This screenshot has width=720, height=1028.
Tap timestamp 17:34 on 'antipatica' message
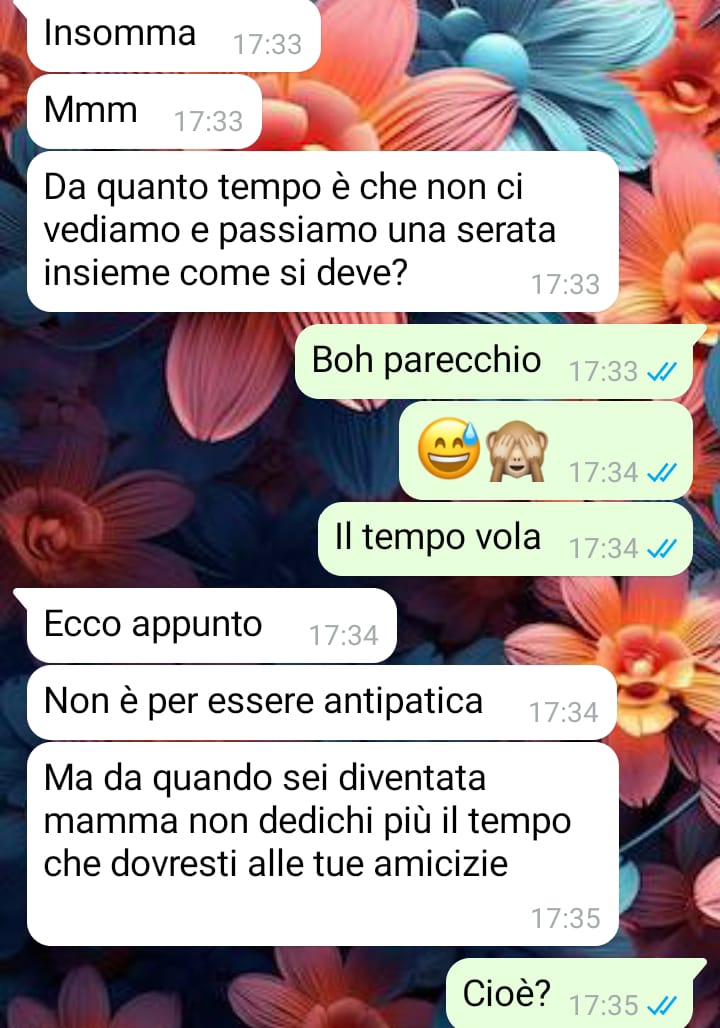pyautogui.click(x=564, y=713)
